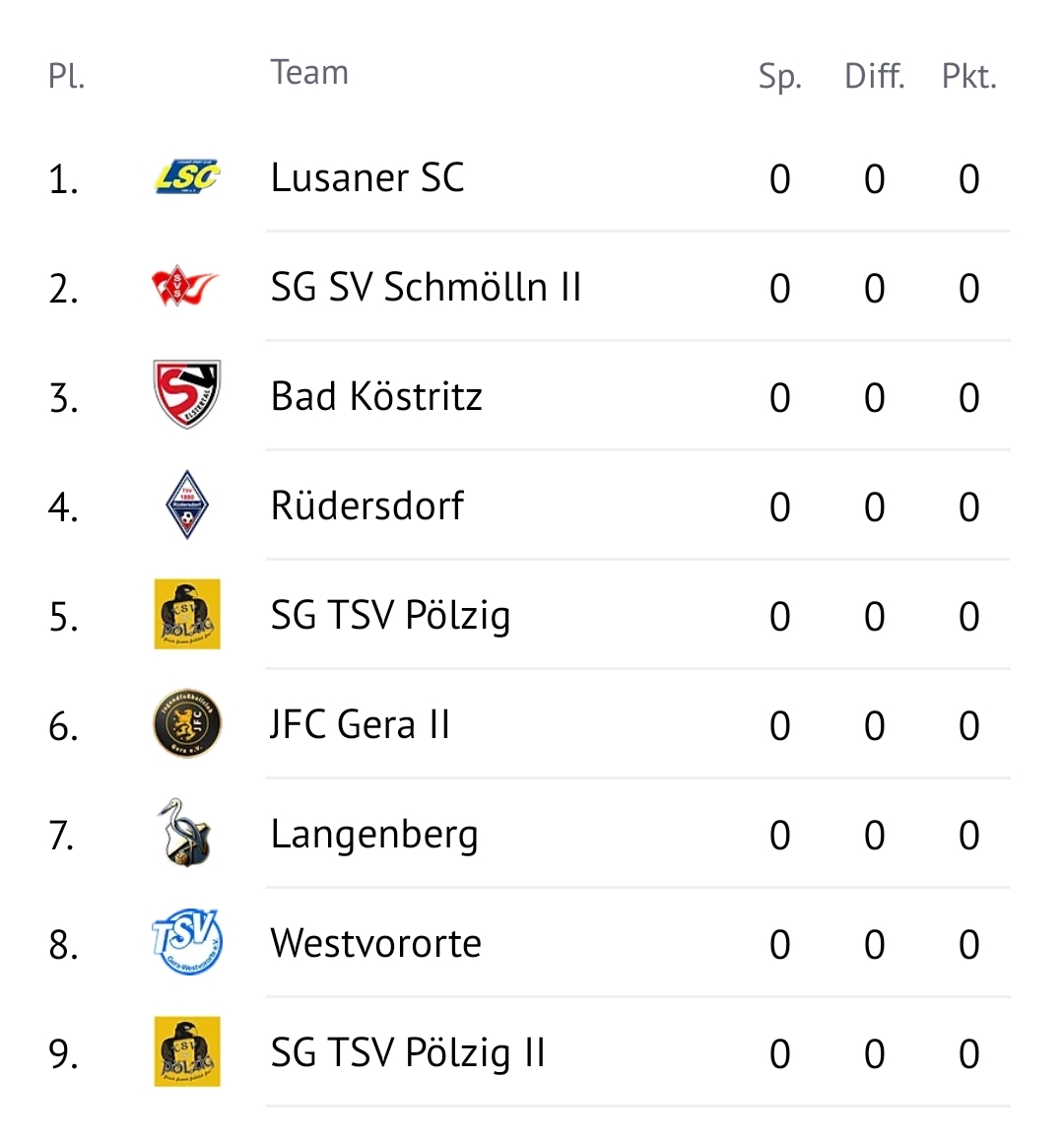Select the Bad Köstritz shield logo
Screen dimensions: 1064x1145
(187, 393)
